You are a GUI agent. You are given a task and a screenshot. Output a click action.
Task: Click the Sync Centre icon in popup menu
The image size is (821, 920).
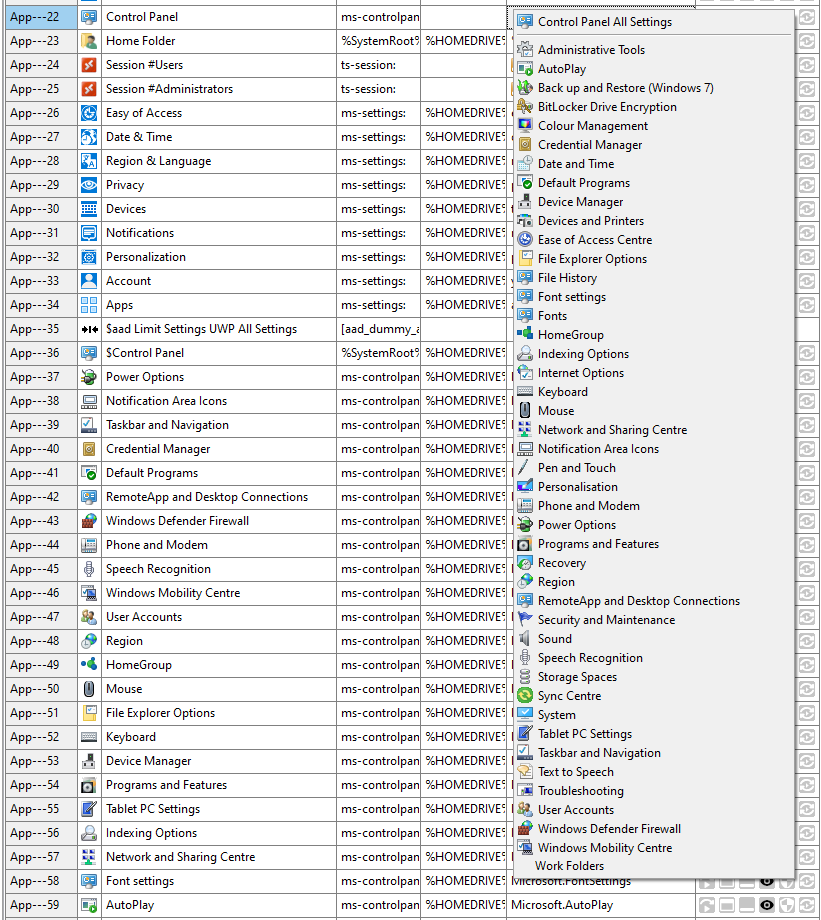525,696
